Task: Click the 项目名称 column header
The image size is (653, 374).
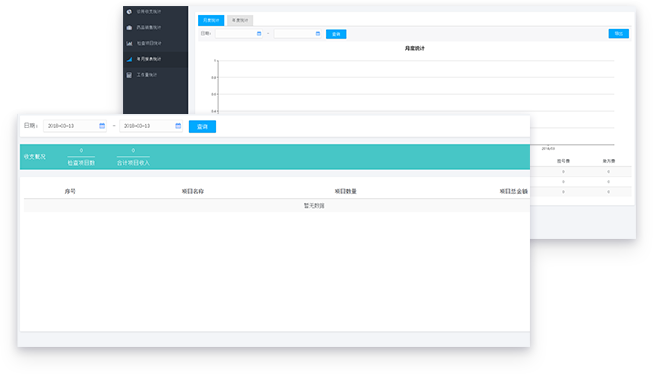Action: (x=193, y=192)
